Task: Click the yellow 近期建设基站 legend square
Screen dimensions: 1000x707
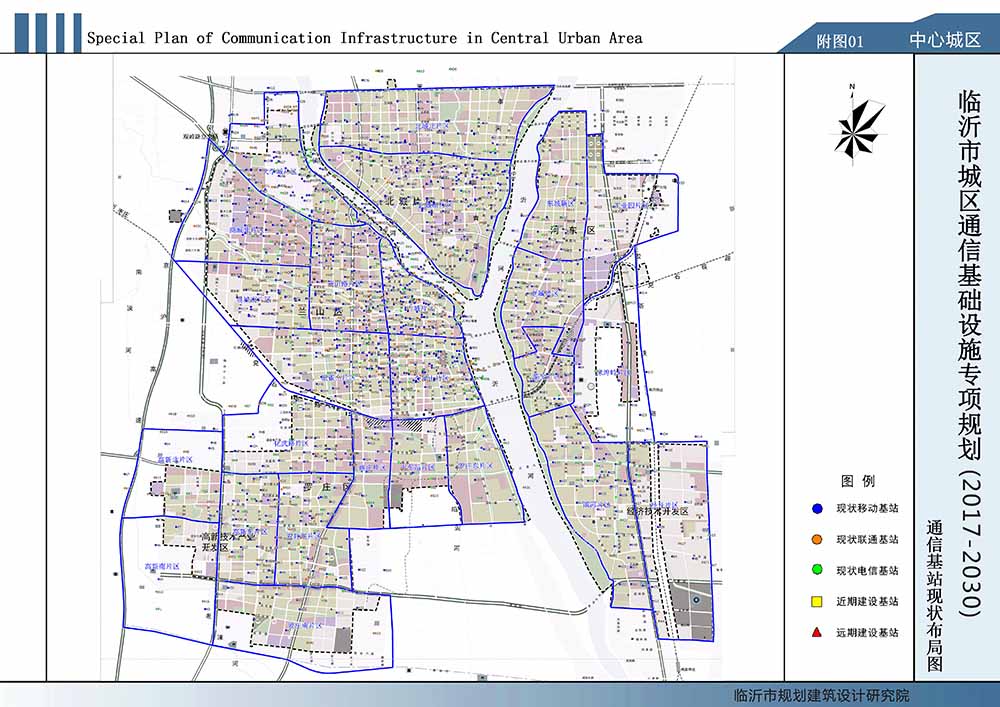Action: point(816,601)
